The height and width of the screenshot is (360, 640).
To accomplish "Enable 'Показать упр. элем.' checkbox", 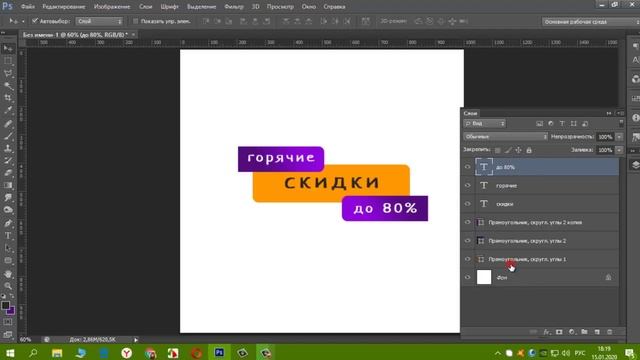I will (x=136, y=21).
